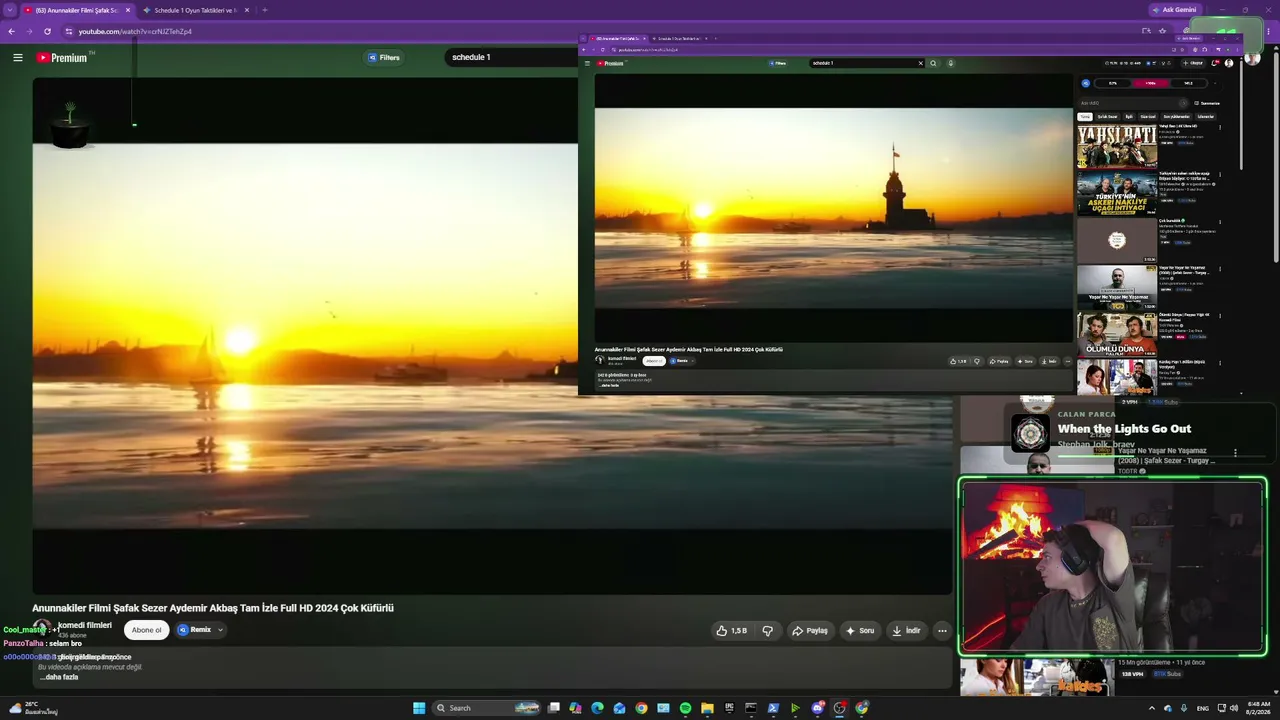The image size is (1280, 720).
Task: Click the microphone icon in the system tray
Action: (x=1184, y=708)
